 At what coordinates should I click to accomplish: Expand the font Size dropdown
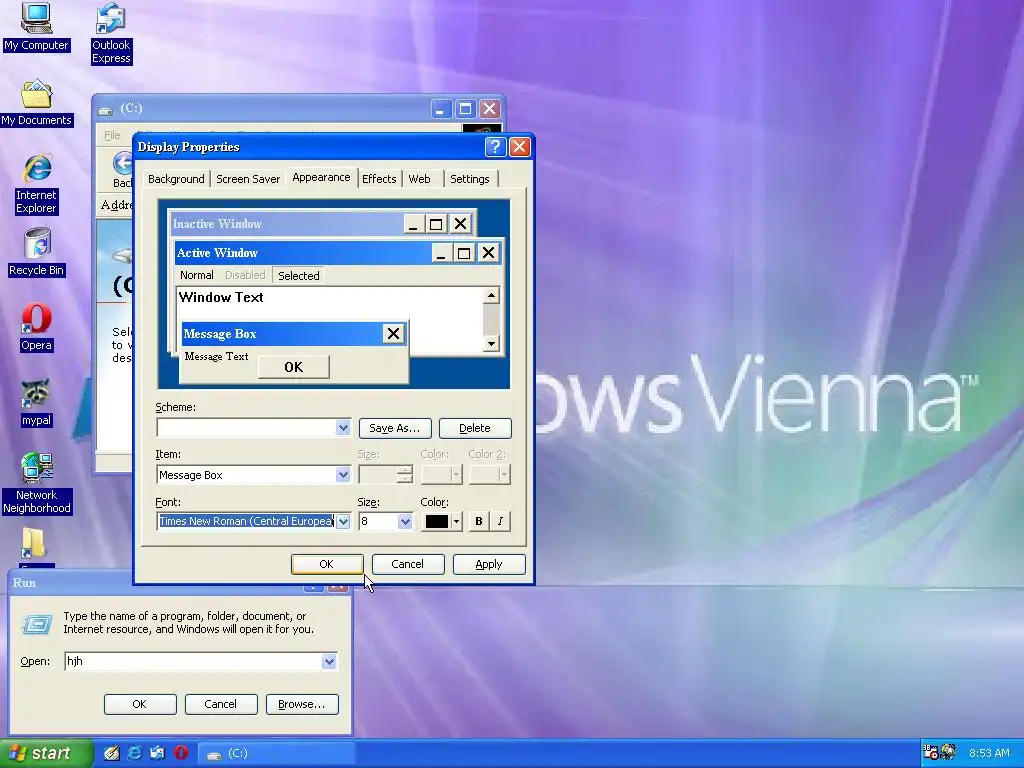tap(405, 521)
